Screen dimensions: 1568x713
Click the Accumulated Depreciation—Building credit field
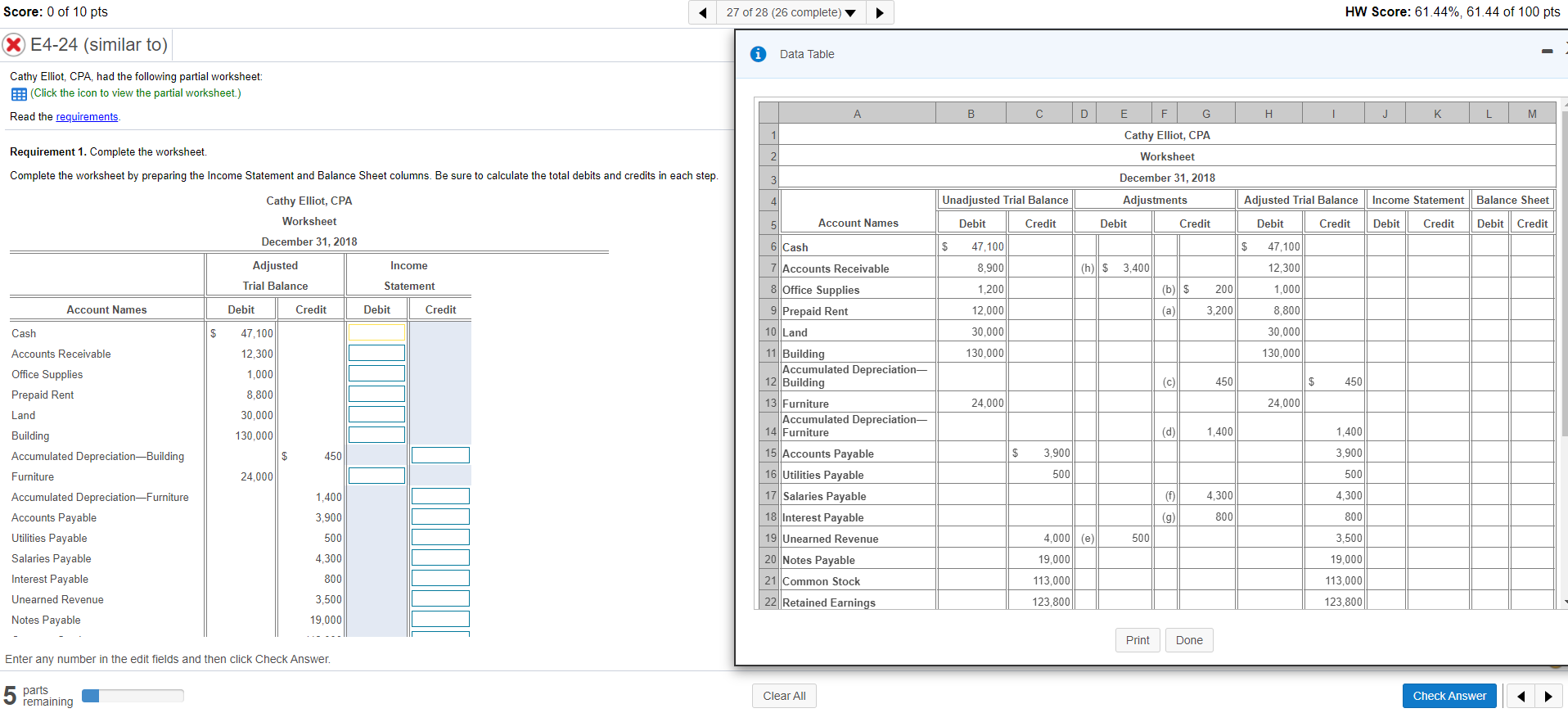click(x=440, y=455)
